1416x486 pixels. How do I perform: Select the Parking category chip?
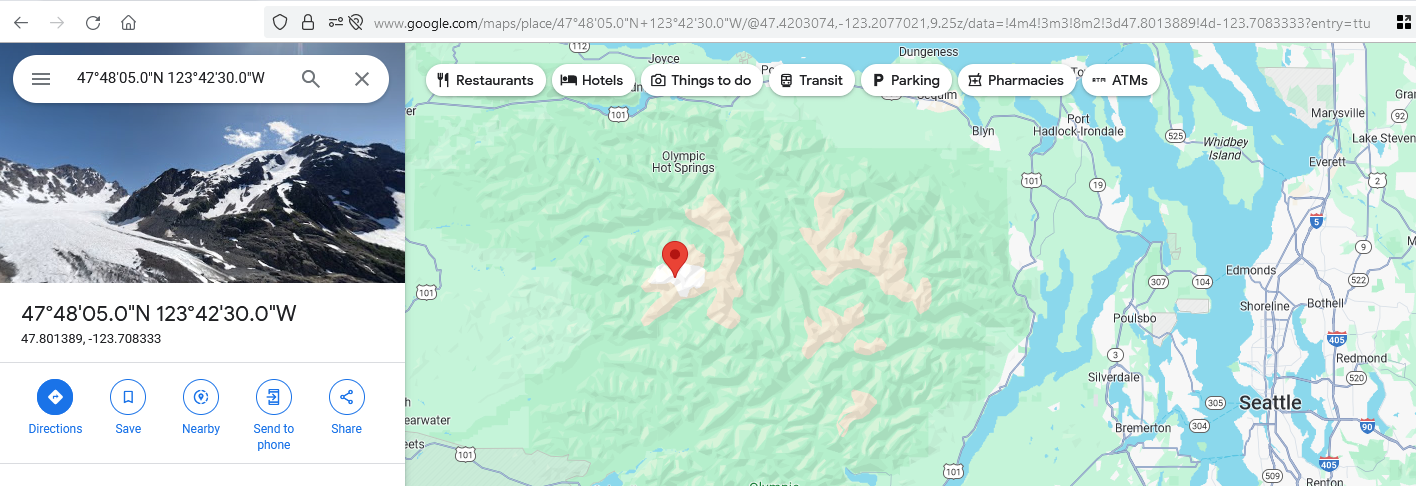pos(907,80)
